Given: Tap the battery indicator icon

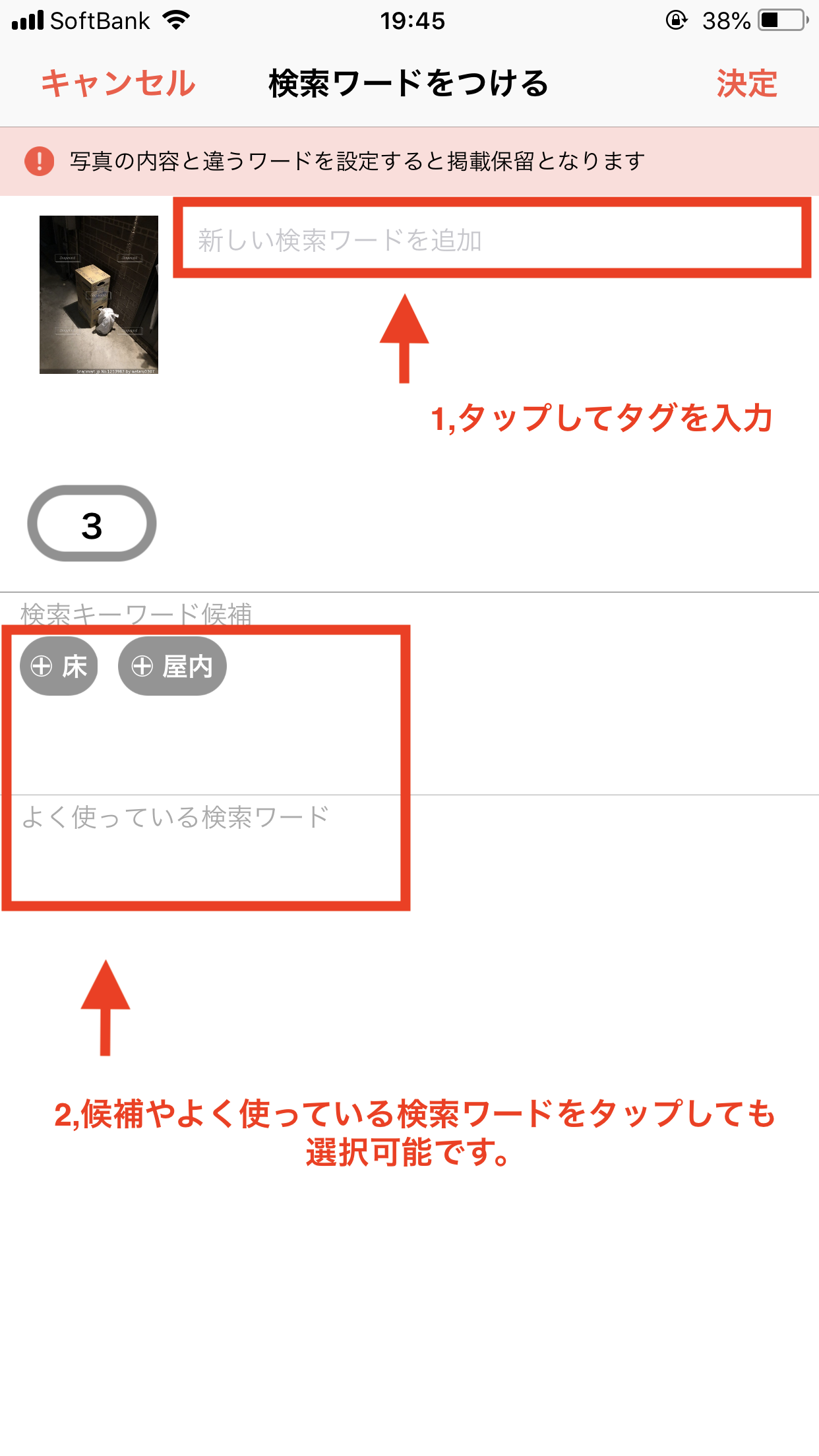Looking at the screenshot, I should (783, 20).
